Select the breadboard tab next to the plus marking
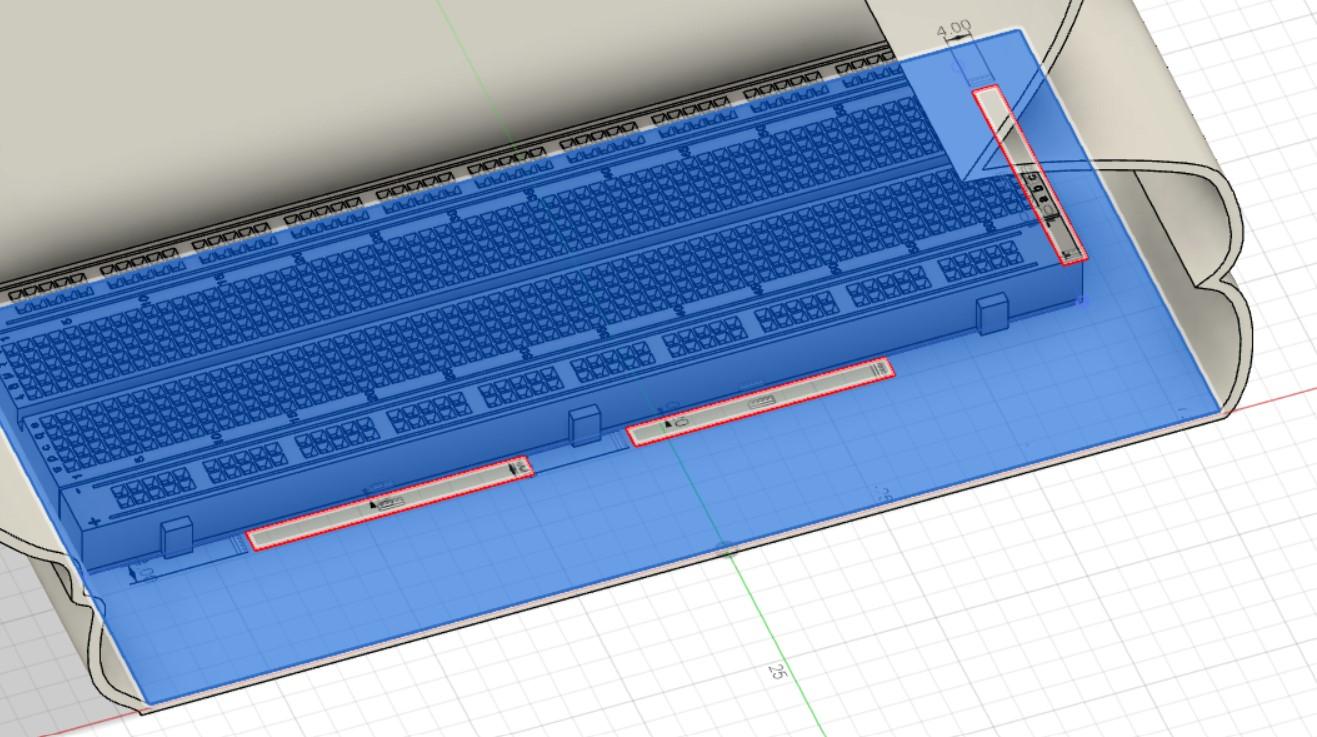Image resolution: width=1317 pixels, height=737 pixels. click(x=176, y=538)
